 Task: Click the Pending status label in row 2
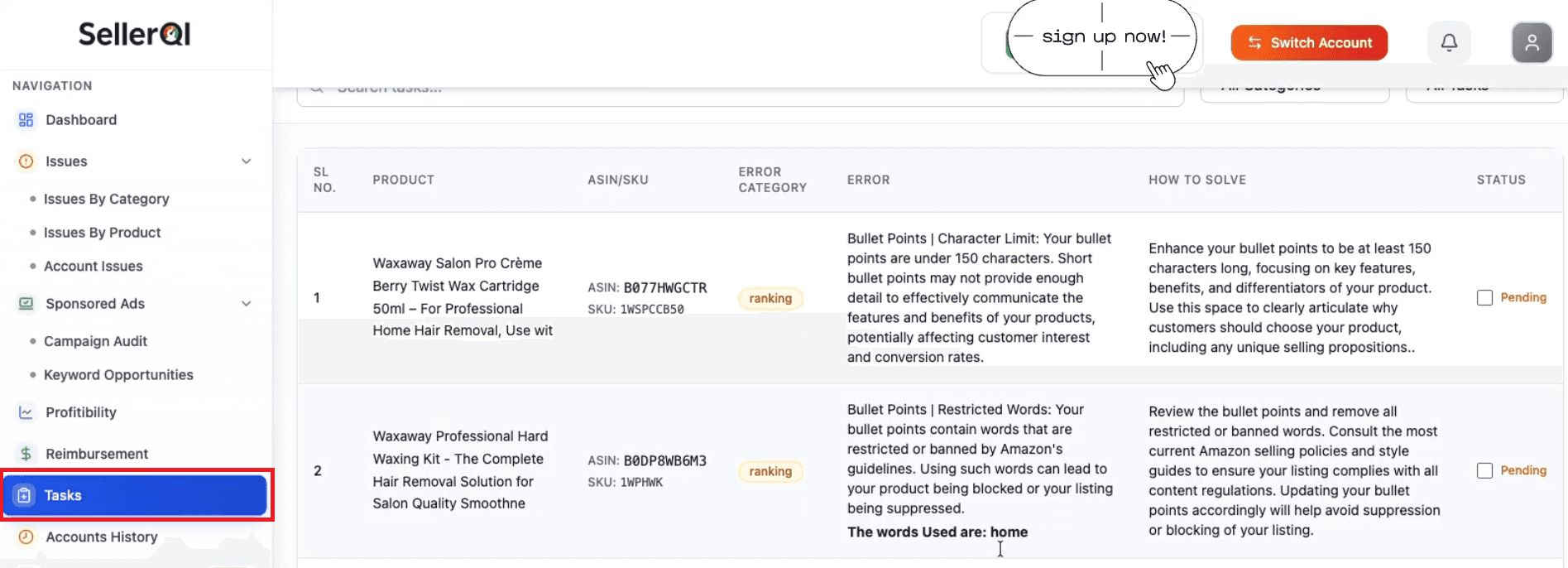(1523, 470)
